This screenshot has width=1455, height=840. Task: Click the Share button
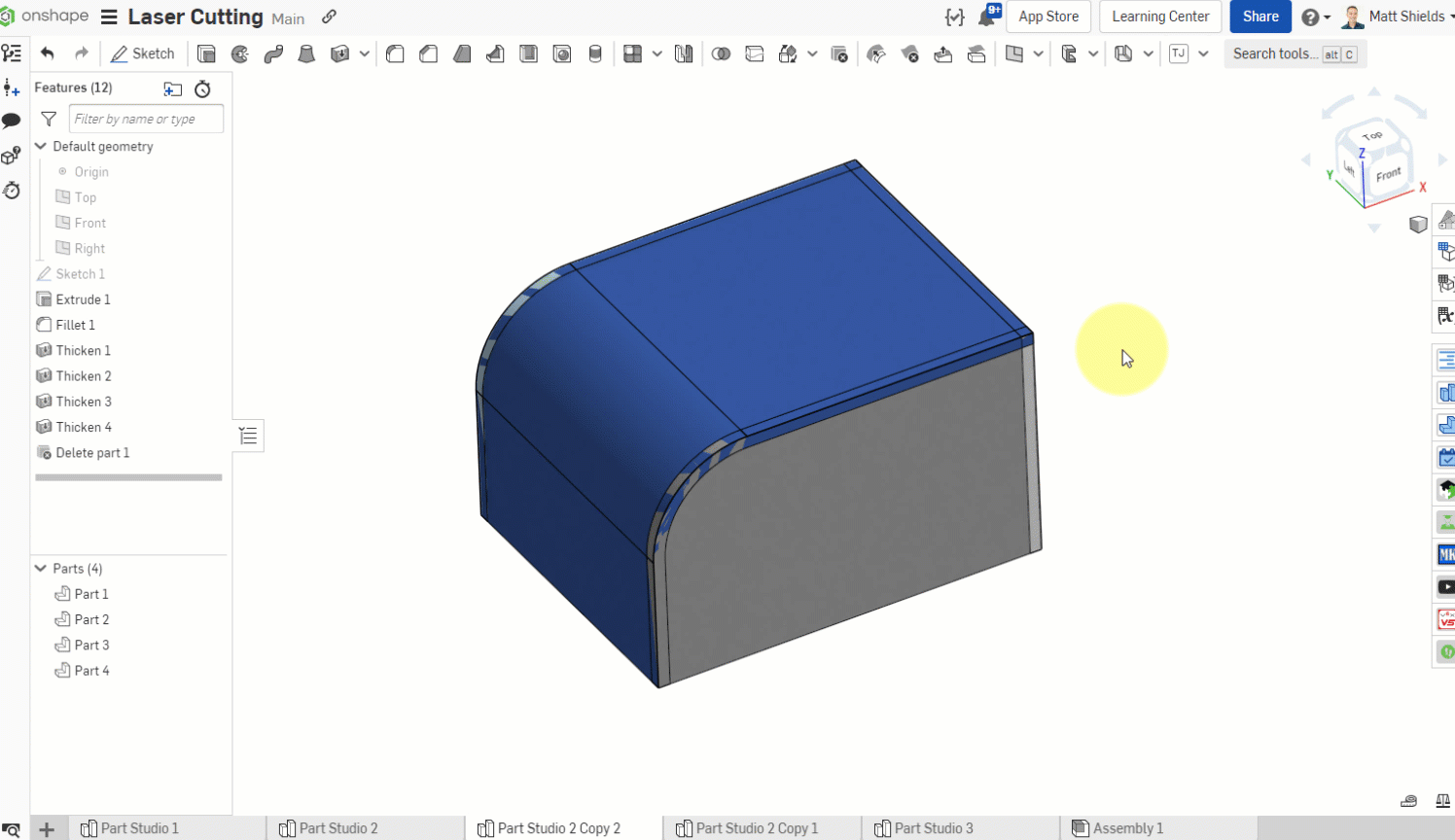coord(1260,17)
